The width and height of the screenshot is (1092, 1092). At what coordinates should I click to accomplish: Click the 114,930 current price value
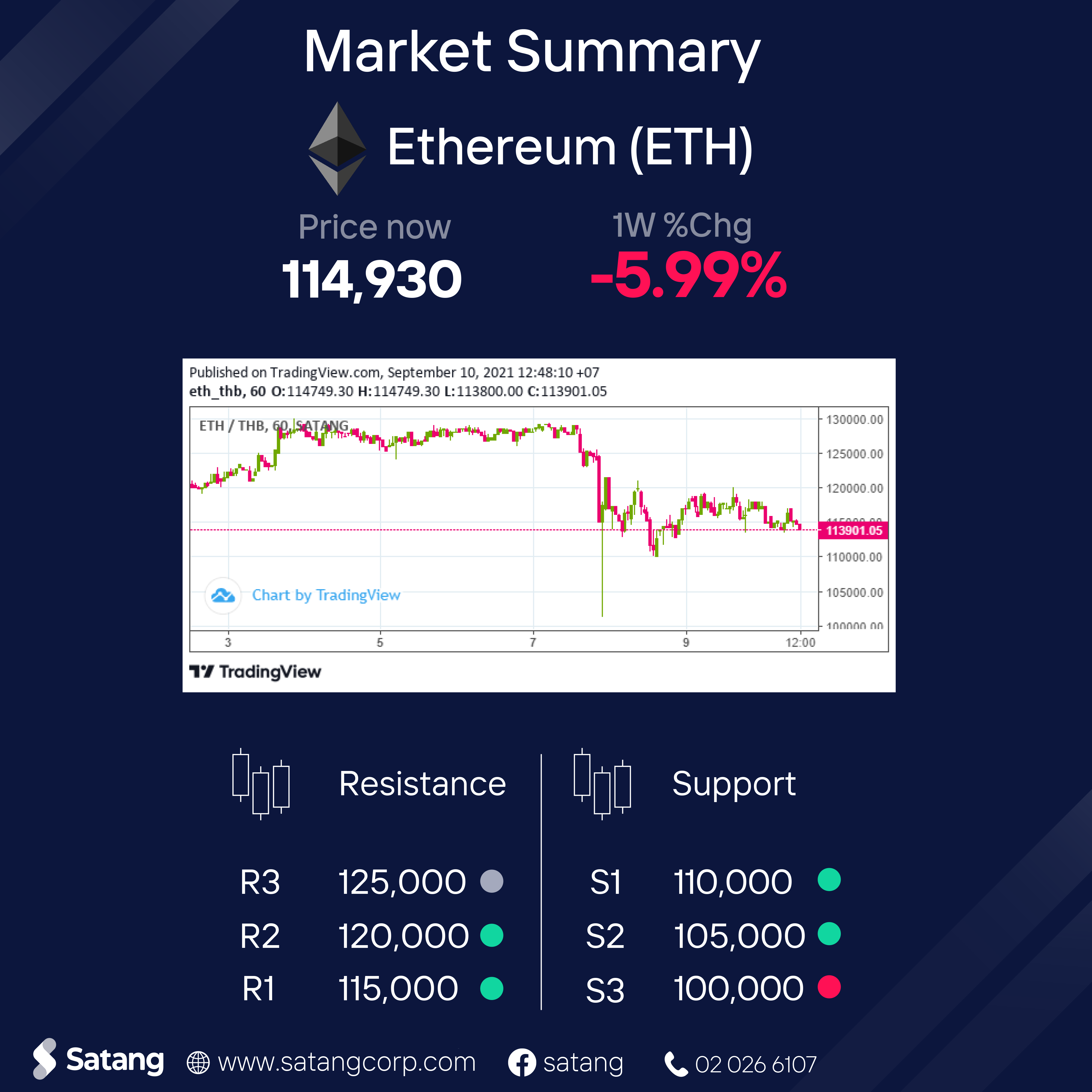372,279
